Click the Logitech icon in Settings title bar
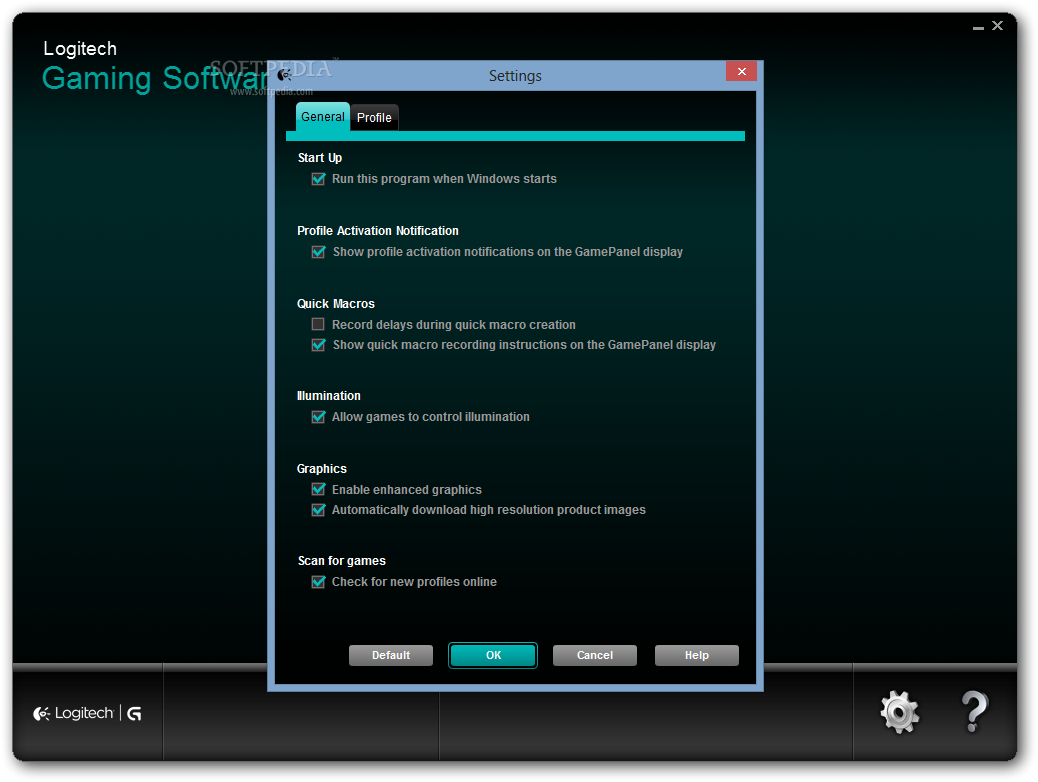The height and width of the screenshot is (782, 1038). pyautogui.click(x=285, y=75)
